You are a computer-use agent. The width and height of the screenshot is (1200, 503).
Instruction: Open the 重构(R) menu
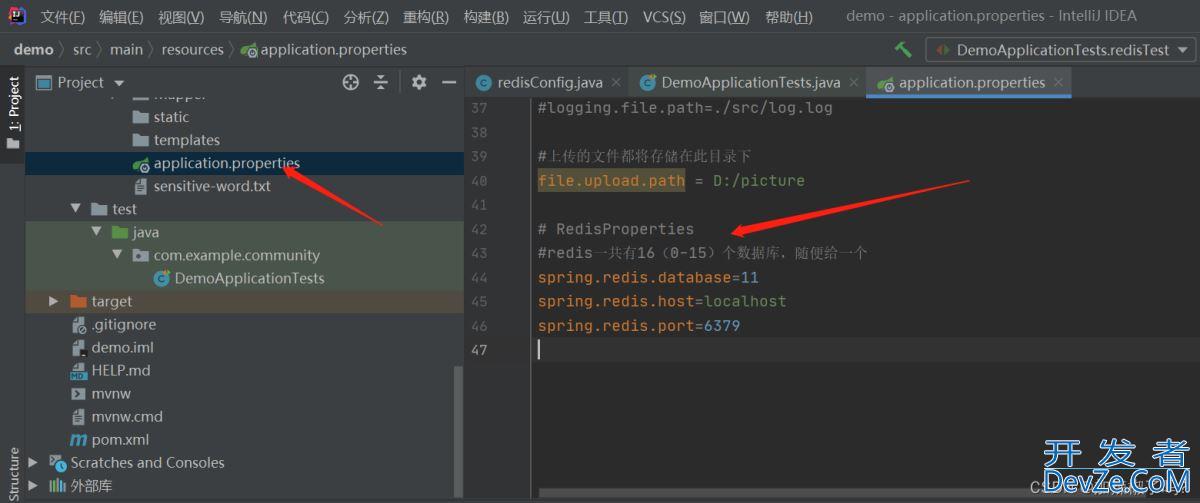click(x=426, y=17)
